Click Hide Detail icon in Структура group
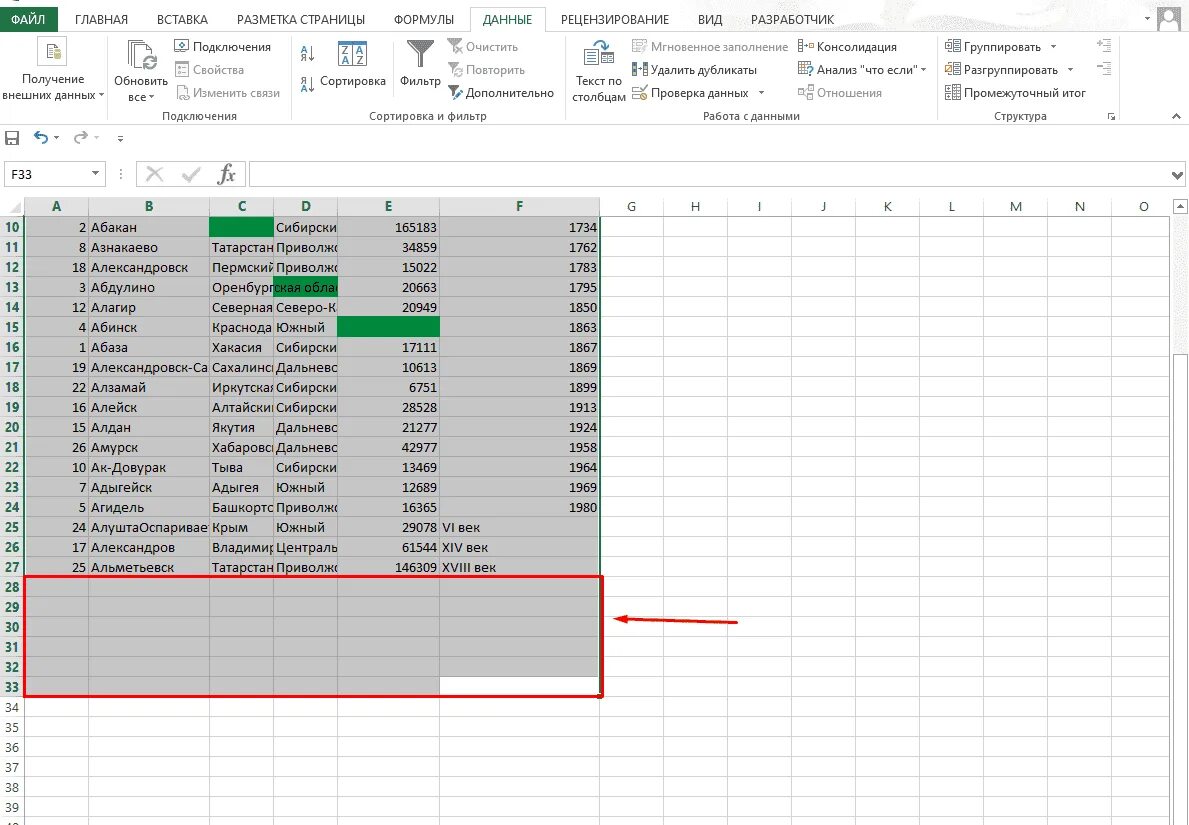Image resolution: width=1189 pixels, height=825 pixels. (1104, 69)
